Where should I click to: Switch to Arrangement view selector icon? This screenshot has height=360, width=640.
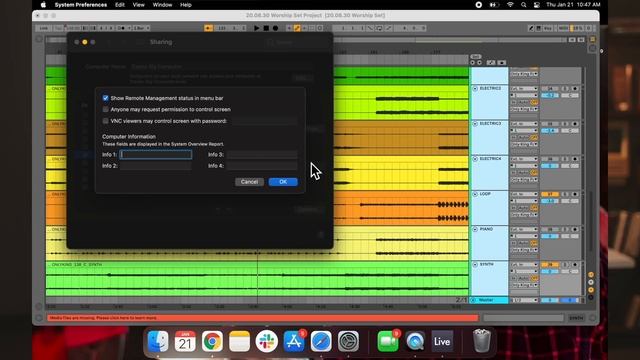pyautogui.click(x=593, y=39)
